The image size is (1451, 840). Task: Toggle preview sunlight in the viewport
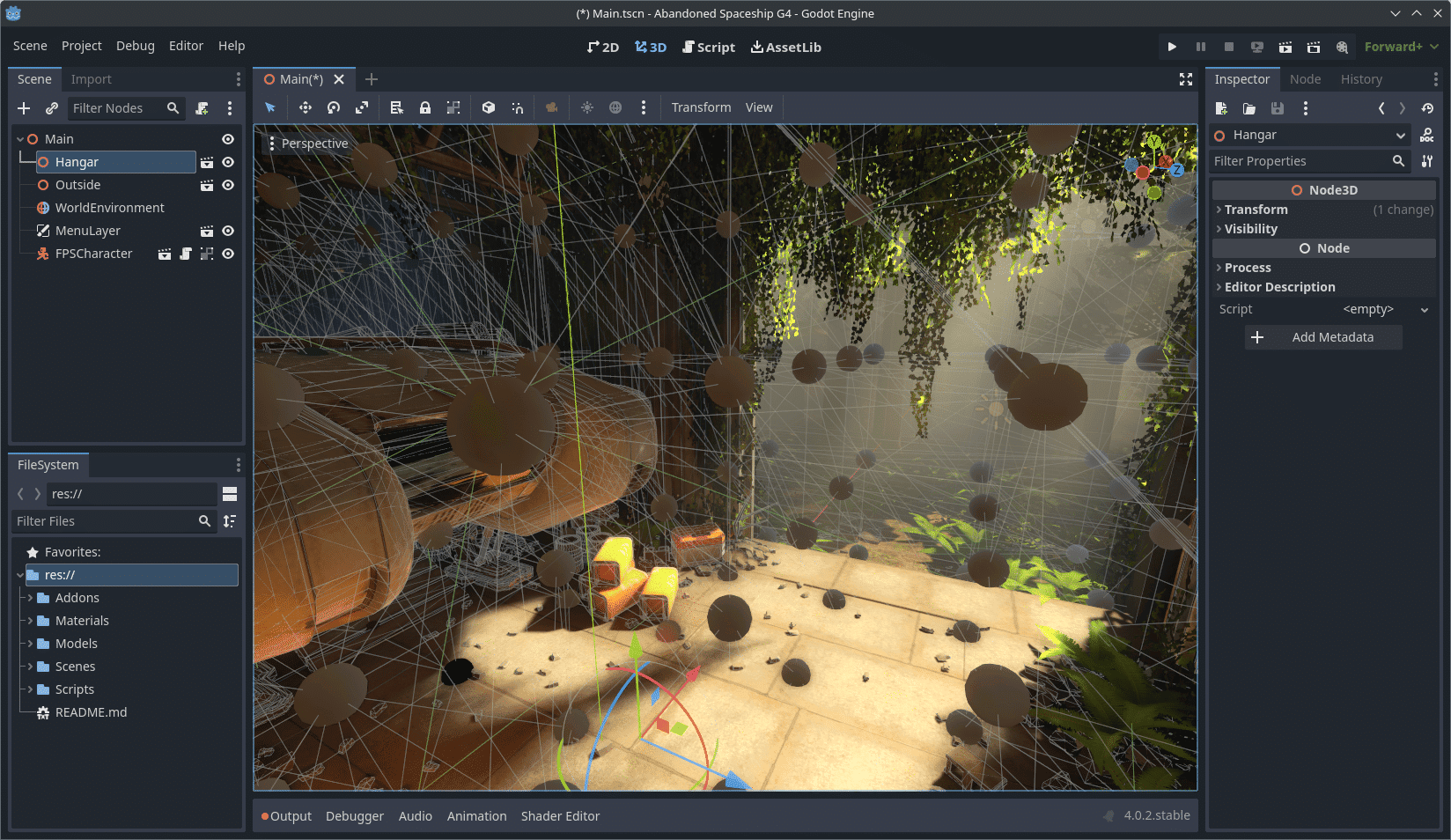coord(587,107)
